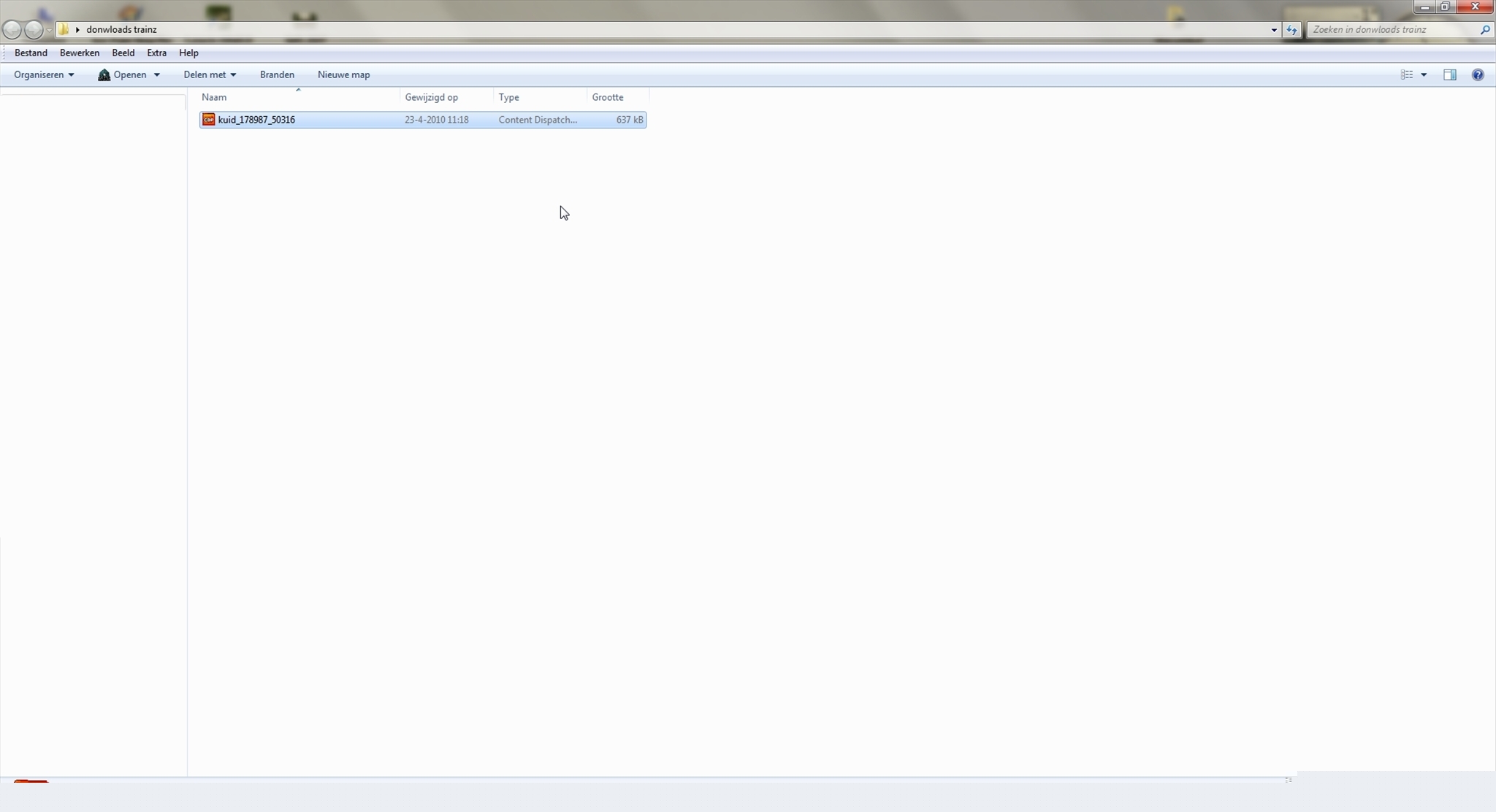The height and width of the screenshot is (812, 1496).
Task: Click the Forward navigation arrow
Action: point(34,29)
